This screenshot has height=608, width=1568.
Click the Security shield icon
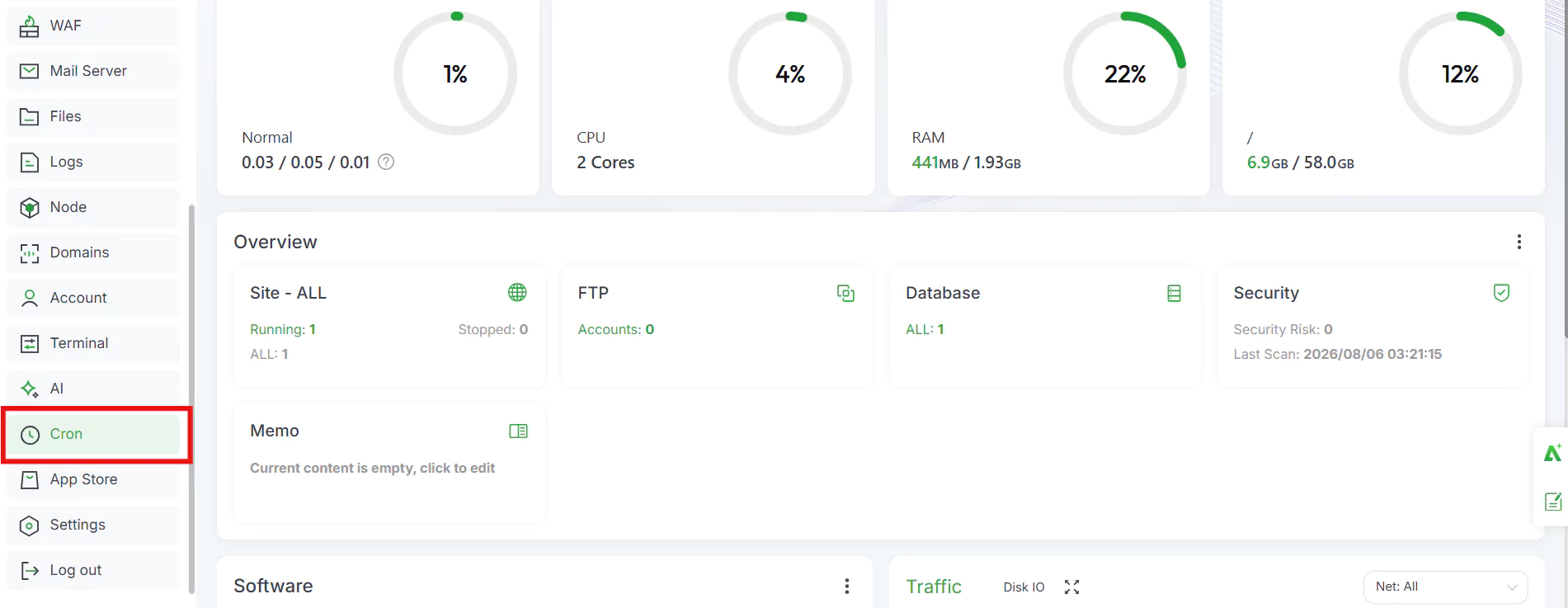click(1501, 293)
